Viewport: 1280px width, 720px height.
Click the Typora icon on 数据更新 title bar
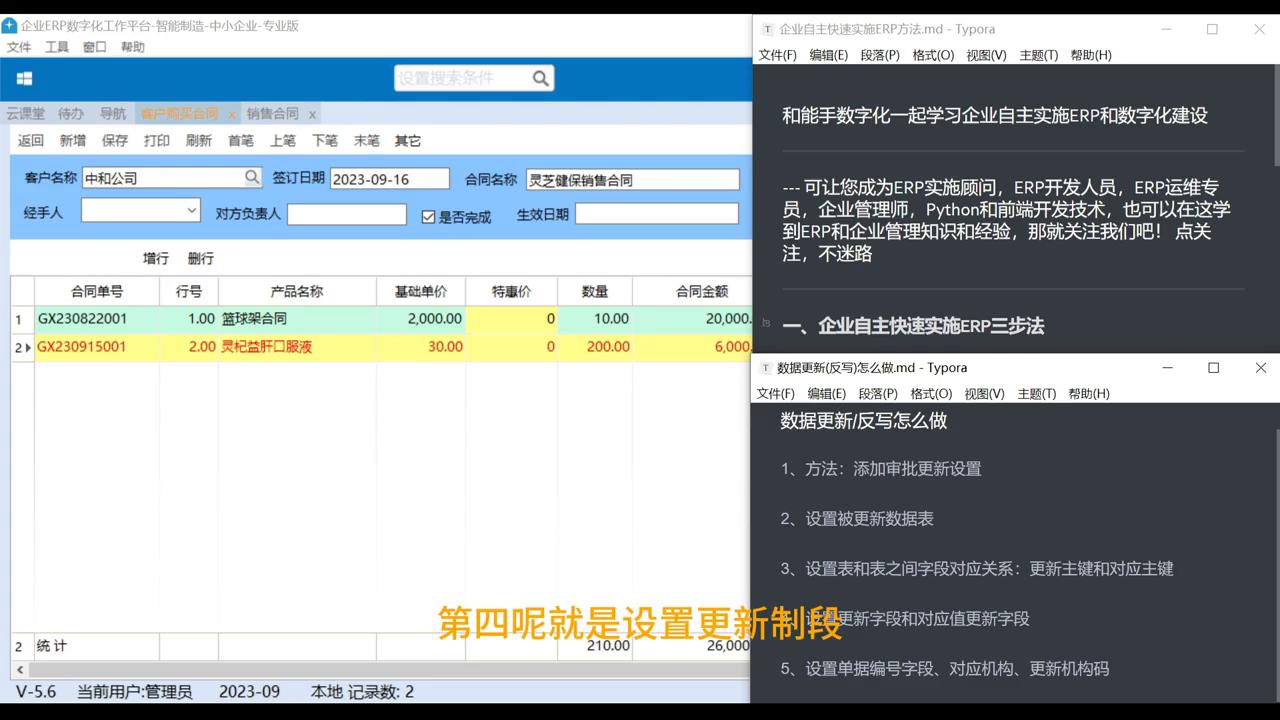[764, 368]
